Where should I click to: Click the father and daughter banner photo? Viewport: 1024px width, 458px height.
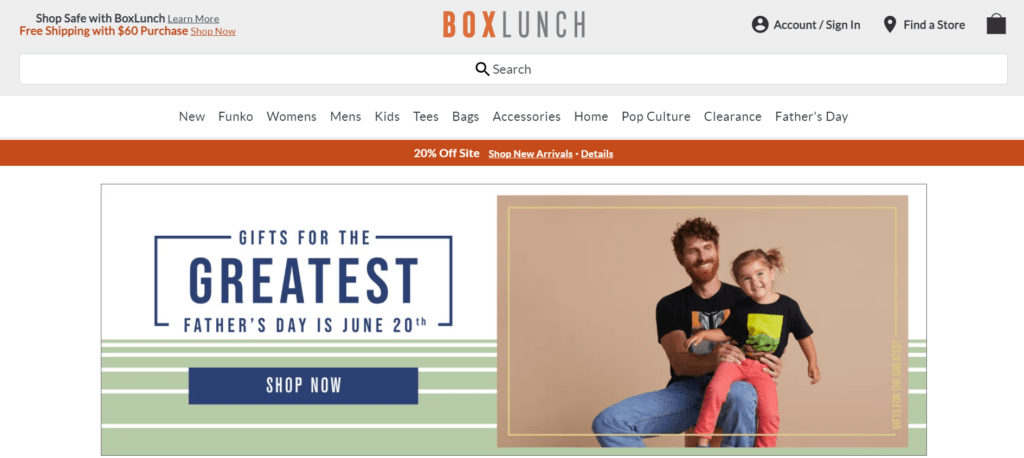point(702,321)
